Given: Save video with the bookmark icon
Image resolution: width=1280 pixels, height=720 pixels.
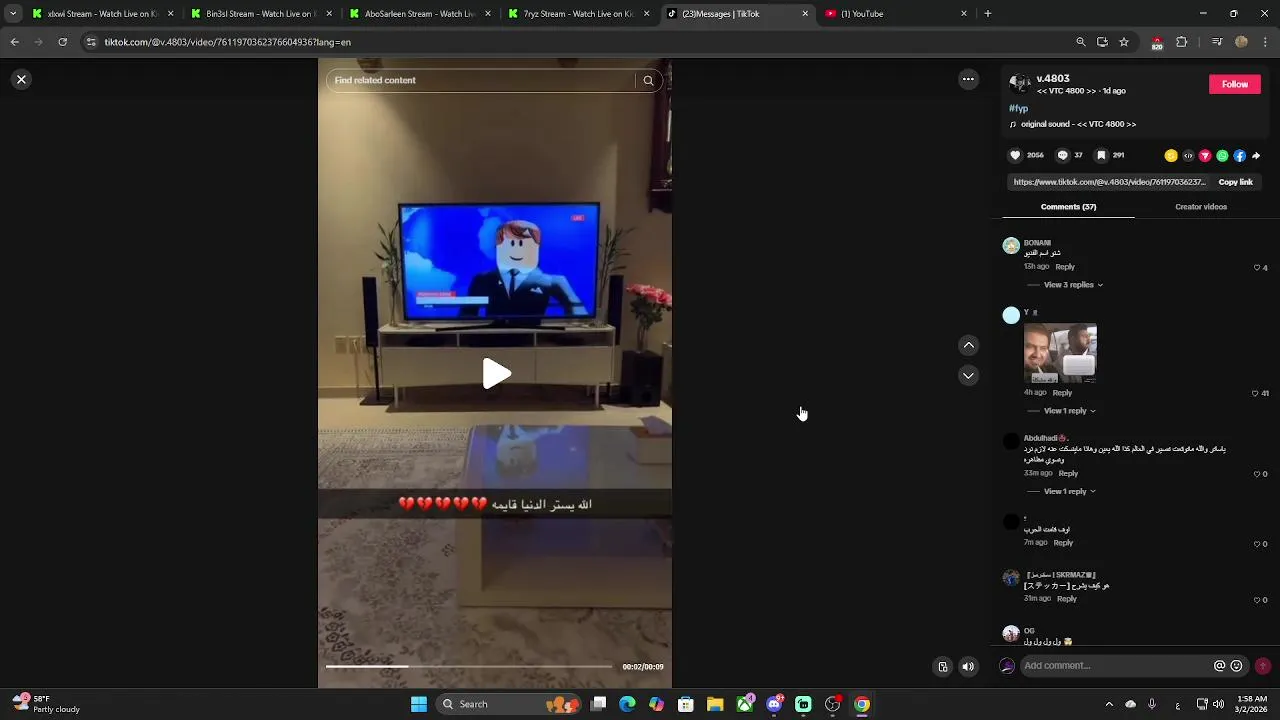Looking at the screenshot, I should (x=1101, y=155).
